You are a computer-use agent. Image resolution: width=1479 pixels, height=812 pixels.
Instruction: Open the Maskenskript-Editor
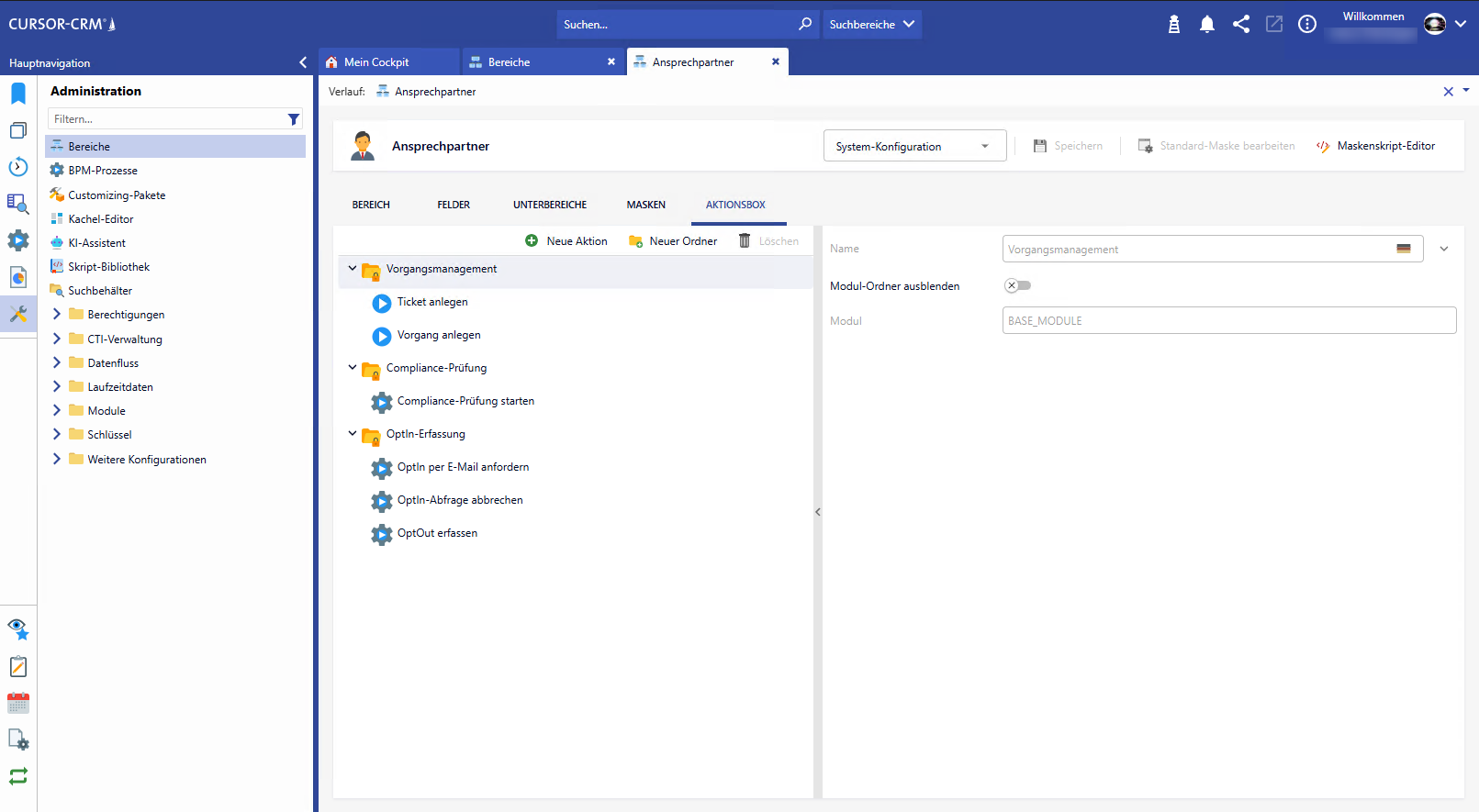(x=1375, y=146)
